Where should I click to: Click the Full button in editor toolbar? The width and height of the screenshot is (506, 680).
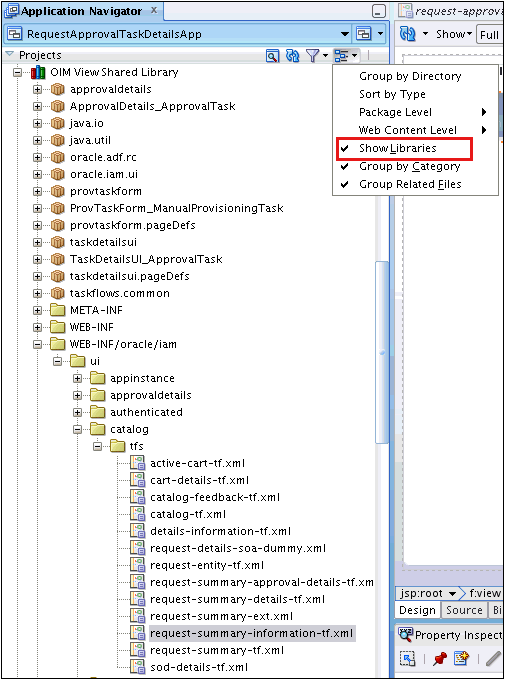point(490,35)
